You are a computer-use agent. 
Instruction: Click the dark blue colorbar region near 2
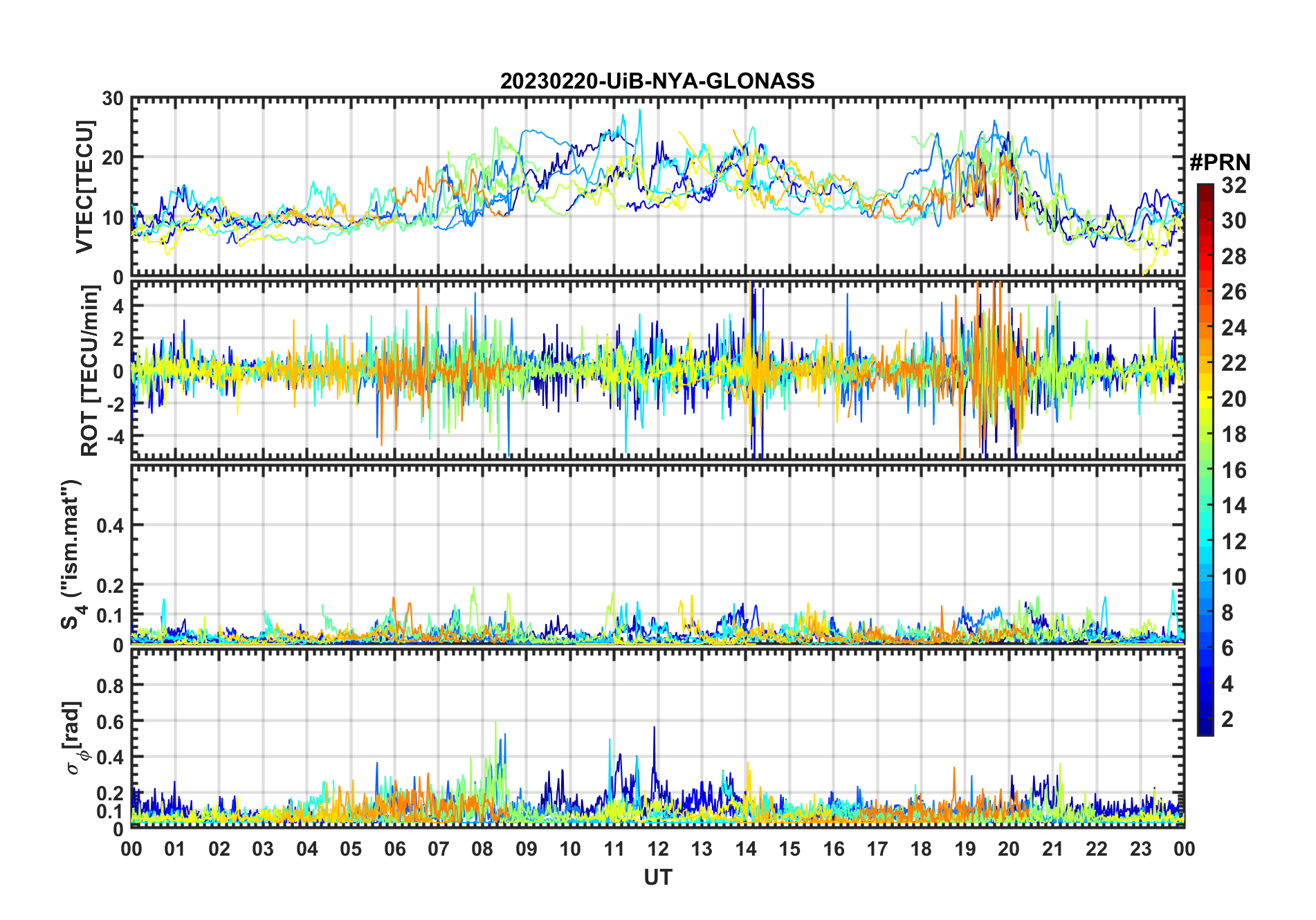(x=1205, y=720)
